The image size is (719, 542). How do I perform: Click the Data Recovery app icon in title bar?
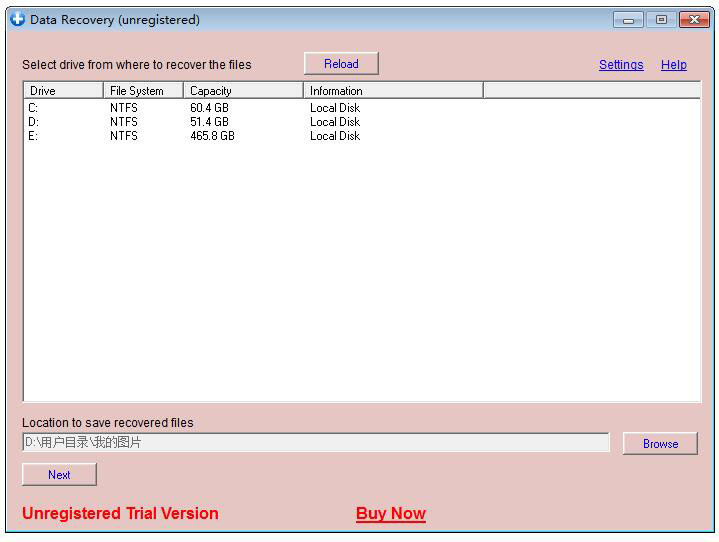[x=17, y=19]
